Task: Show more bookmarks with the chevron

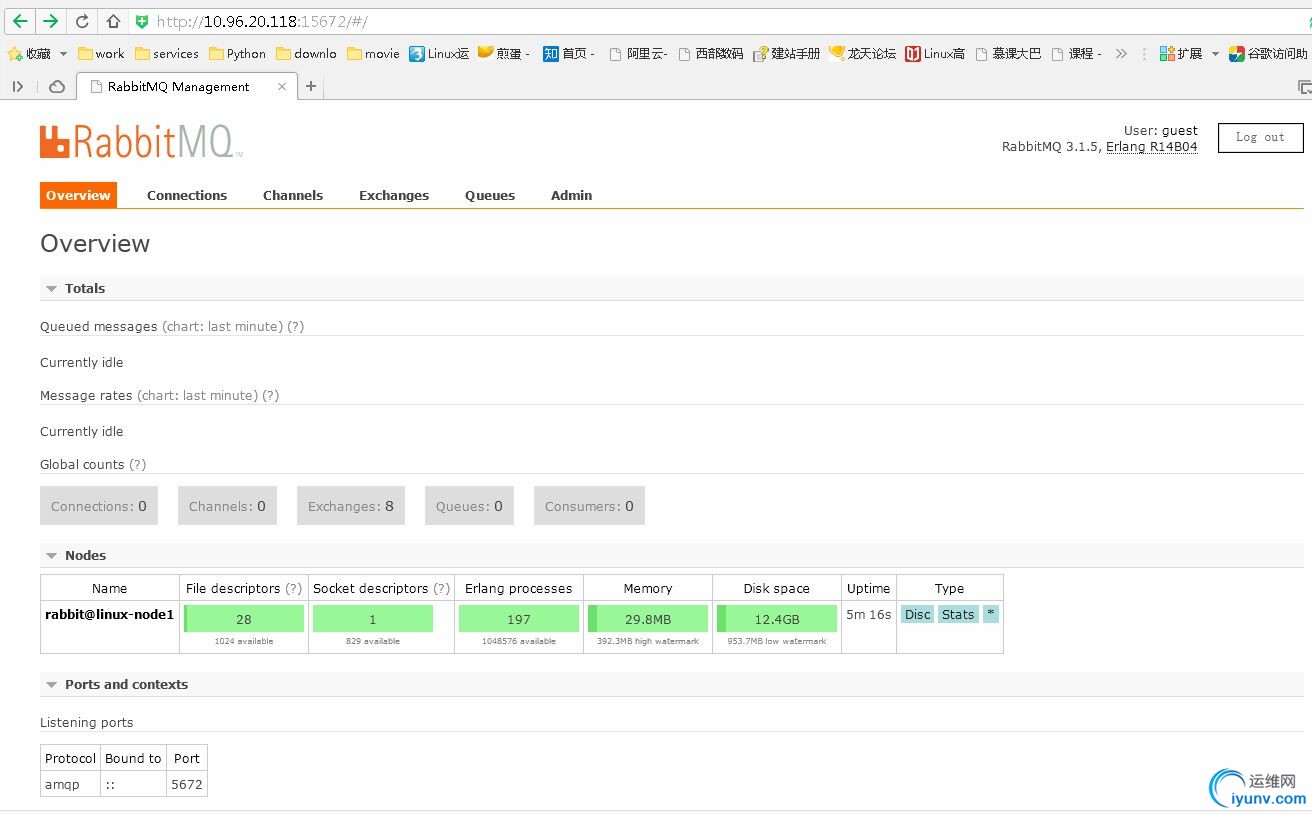Action: click(x=1121, y=54)
